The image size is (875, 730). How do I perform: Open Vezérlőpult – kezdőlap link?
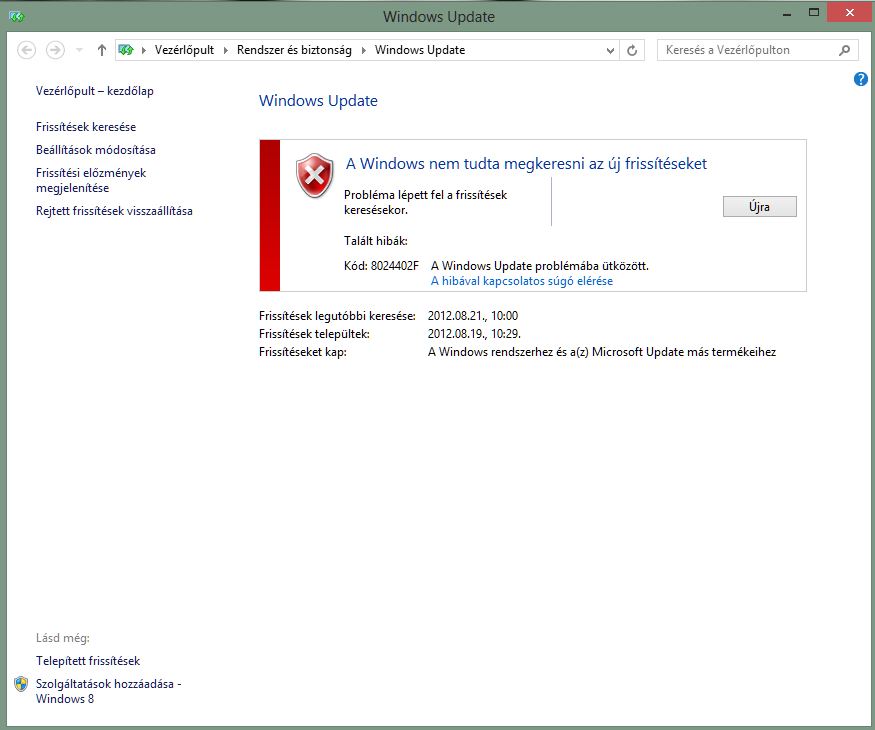coord(94,91)
